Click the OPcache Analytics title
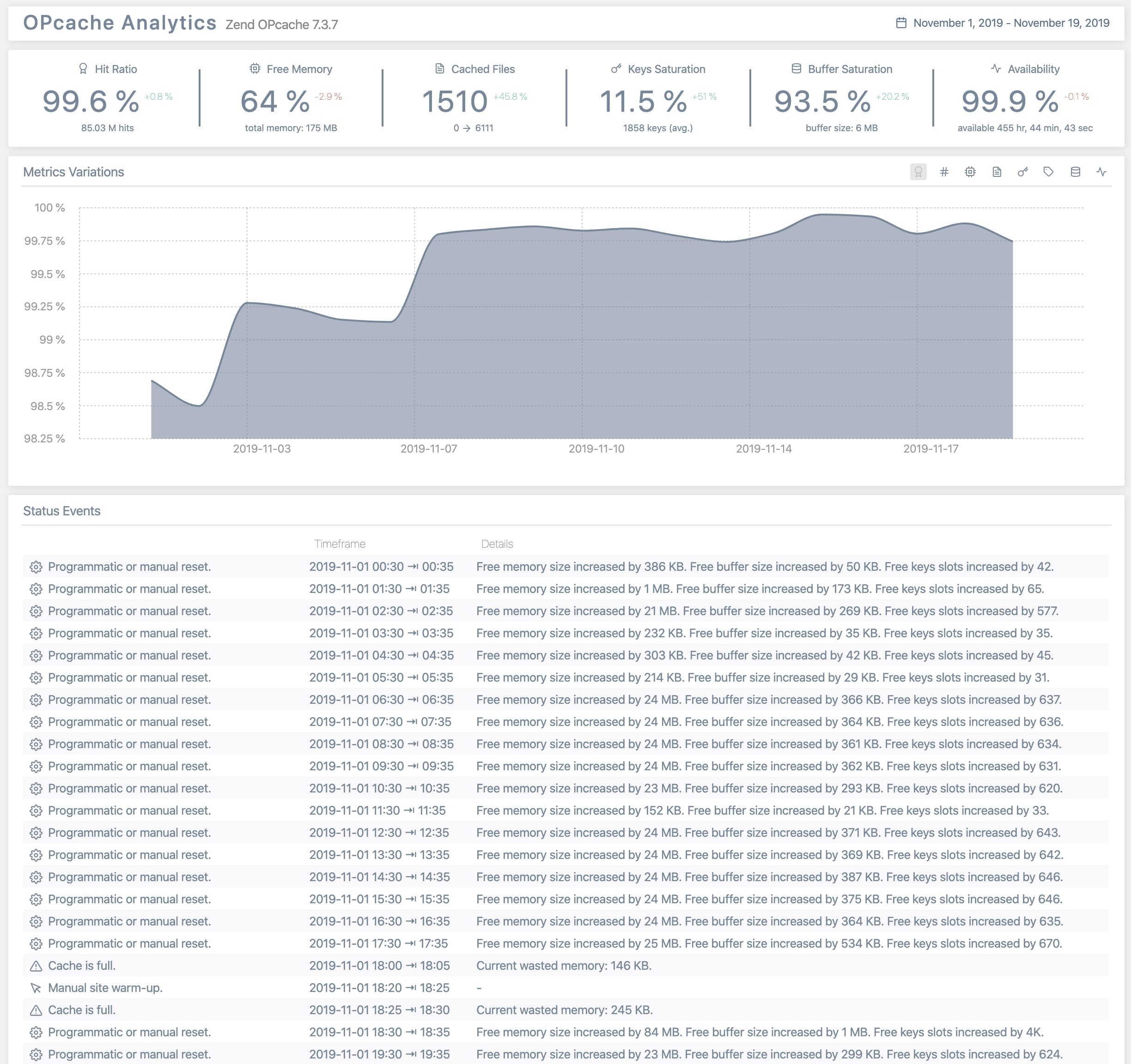 point(120,23)
